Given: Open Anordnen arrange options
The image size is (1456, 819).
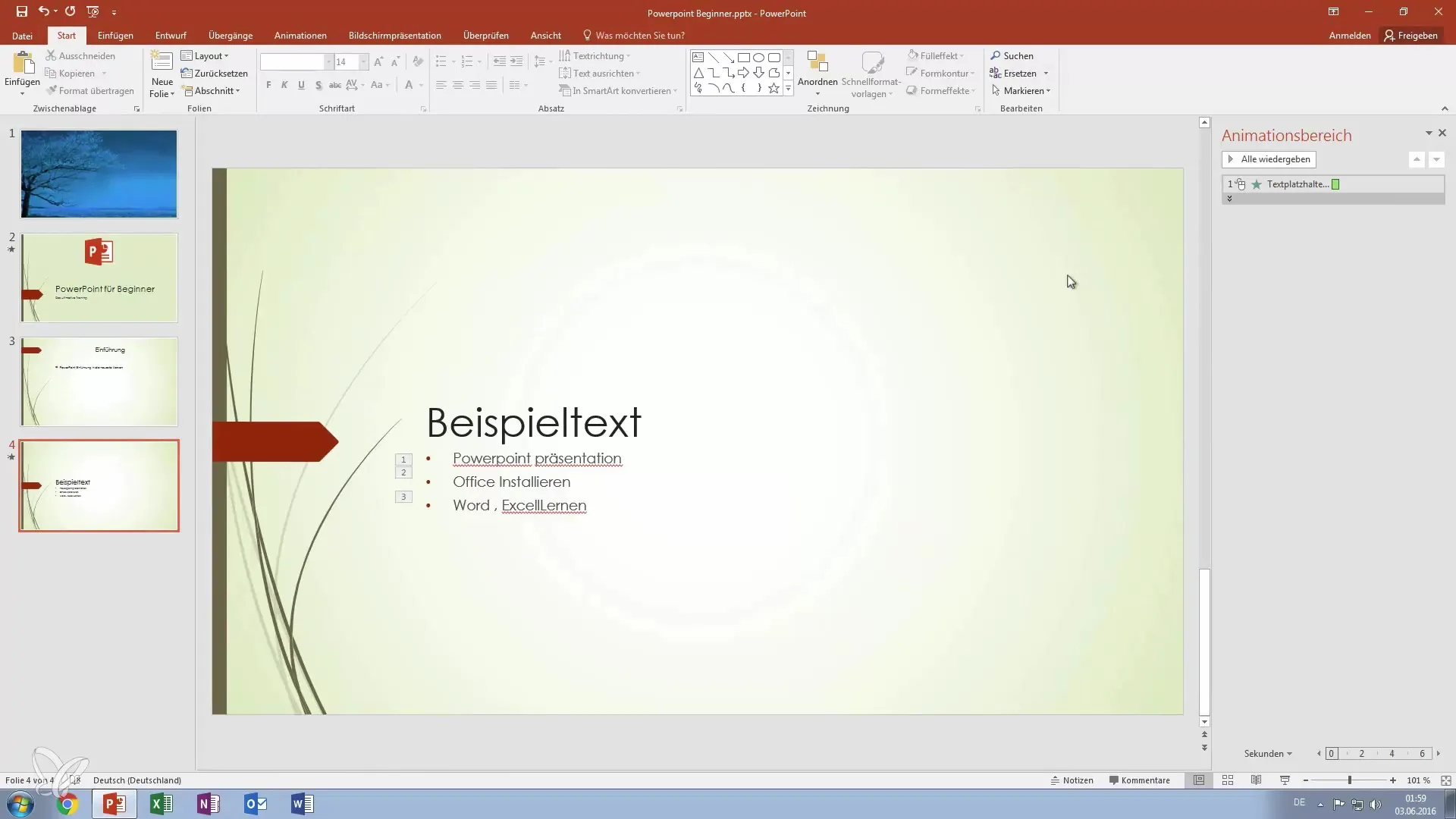Looking at the screenshot, I should click(817, 74).
